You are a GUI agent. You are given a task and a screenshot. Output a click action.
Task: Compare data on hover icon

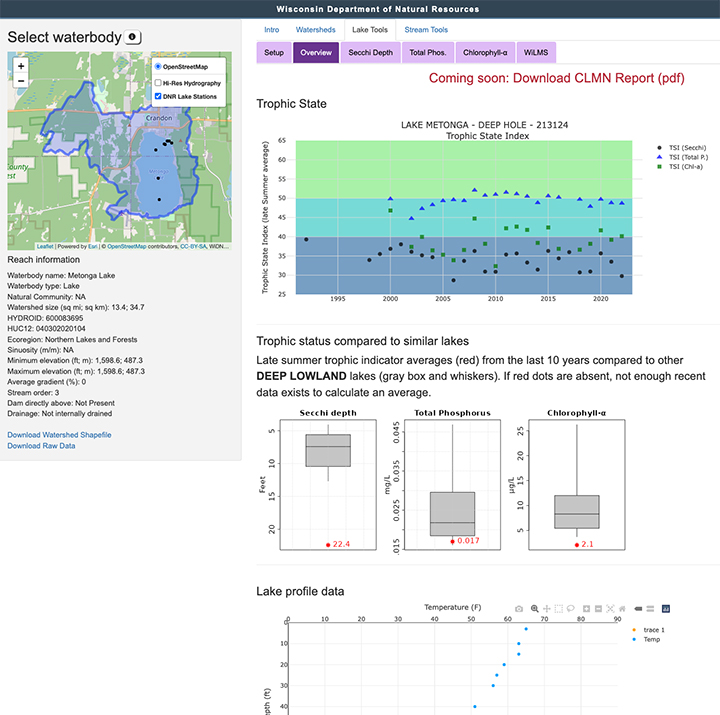[x=650, y=609]
